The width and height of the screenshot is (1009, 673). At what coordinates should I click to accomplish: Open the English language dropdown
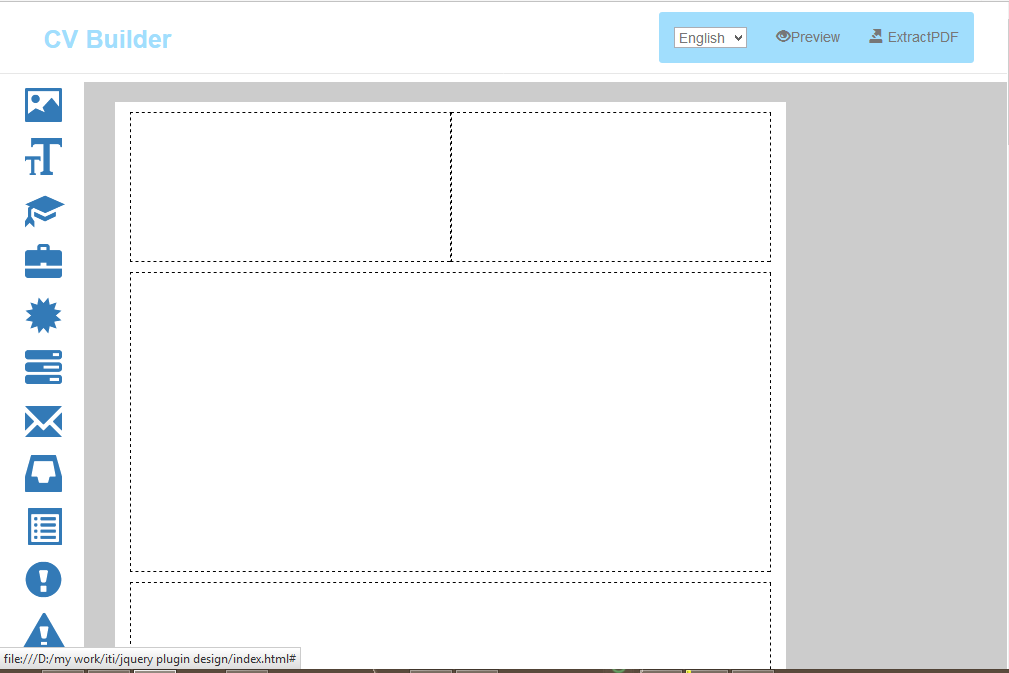click(710, 38)
